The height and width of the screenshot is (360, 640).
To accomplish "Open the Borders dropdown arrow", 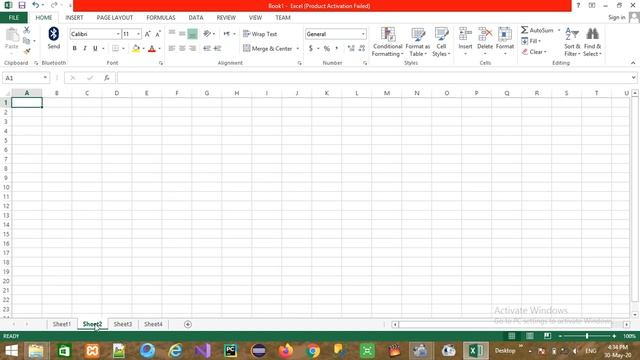I will [123, 49].
